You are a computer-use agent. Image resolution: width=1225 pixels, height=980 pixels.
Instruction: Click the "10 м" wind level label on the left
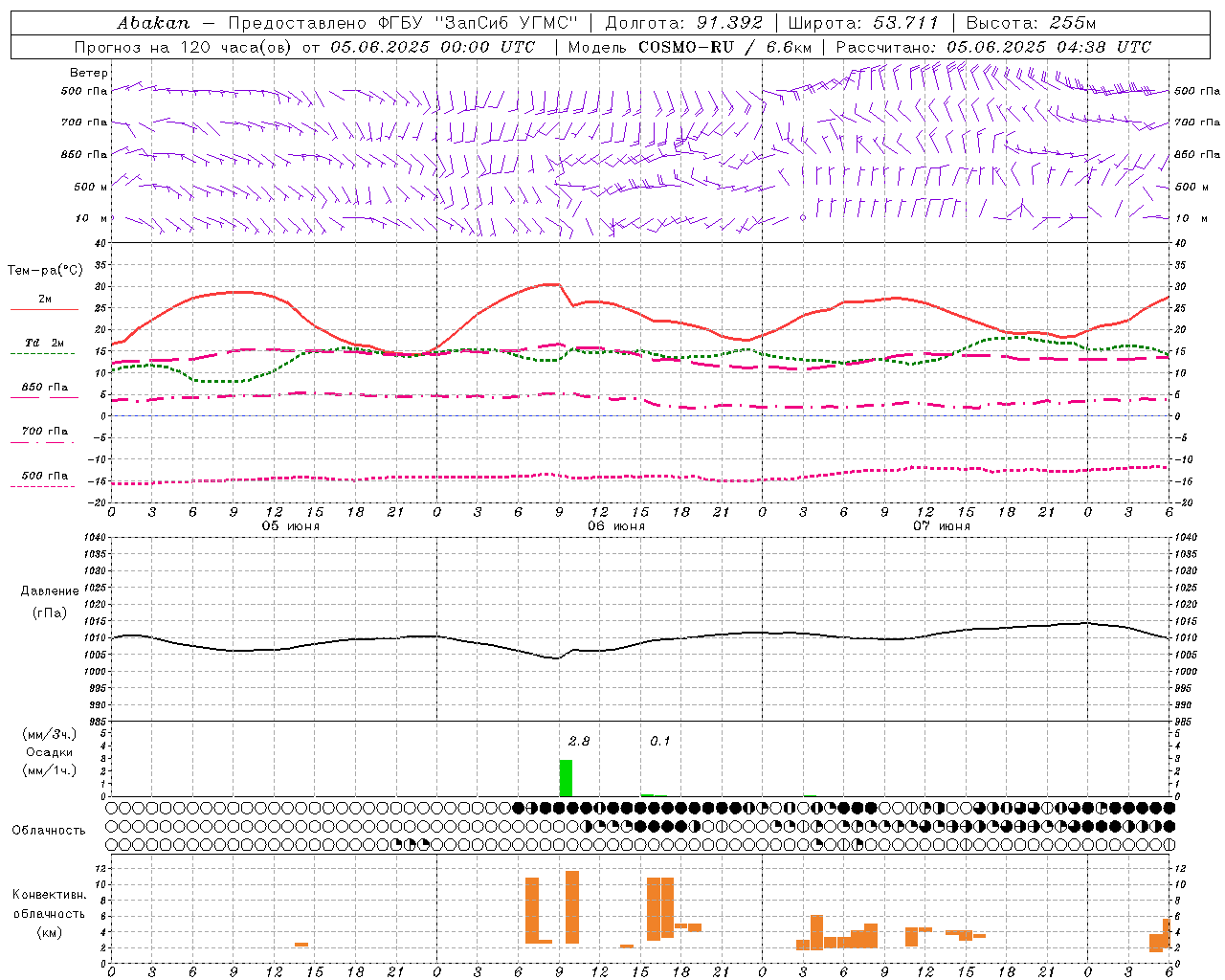(x=92, y=218)
